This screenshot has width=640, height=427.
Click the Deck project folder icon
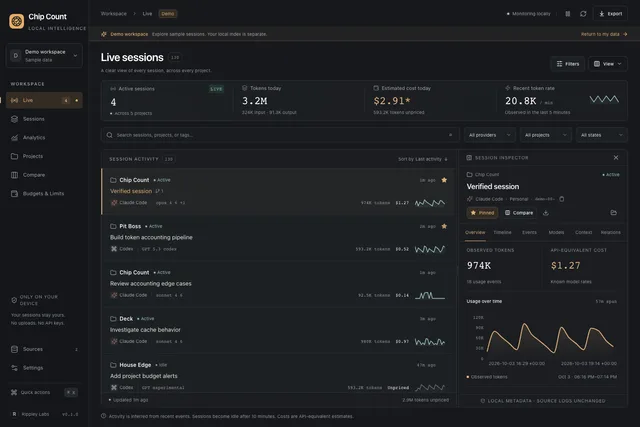(113, 318)
